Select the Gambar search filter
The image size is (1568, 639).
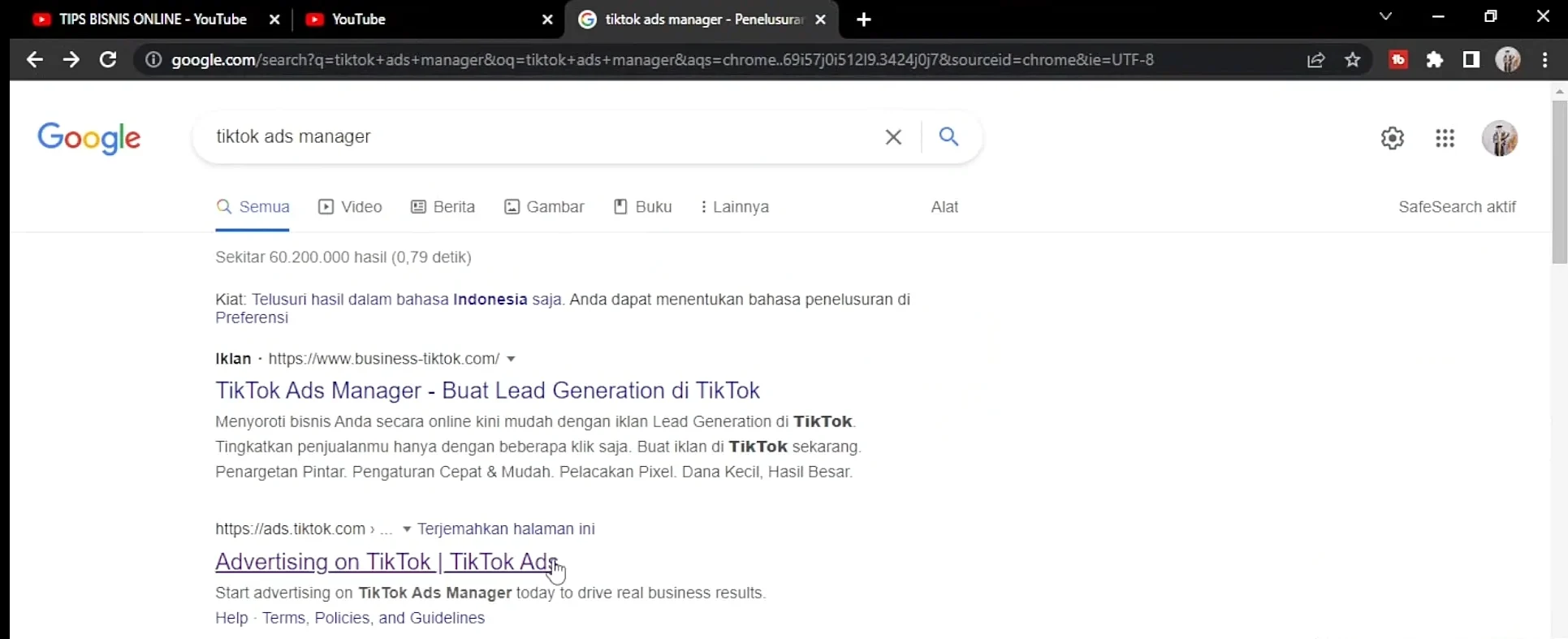point(544,207)
